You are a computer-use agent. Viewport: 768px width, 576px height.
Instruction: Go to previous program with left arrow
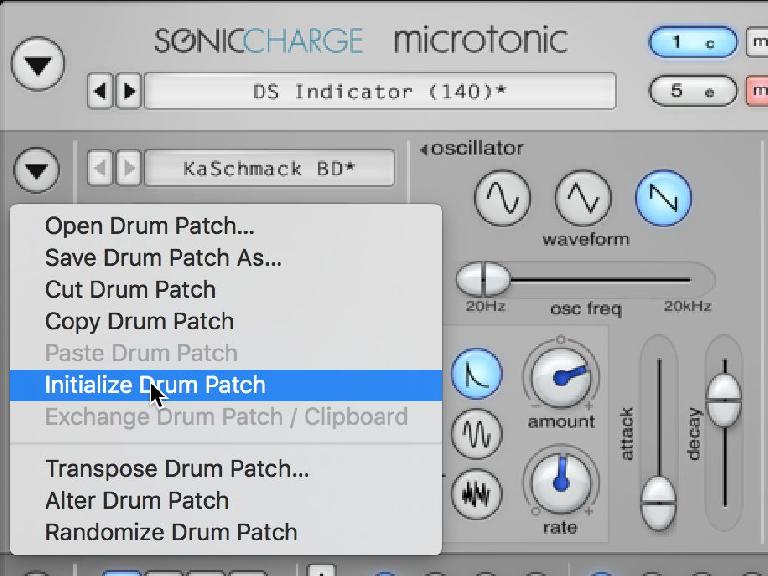(100, 91)
